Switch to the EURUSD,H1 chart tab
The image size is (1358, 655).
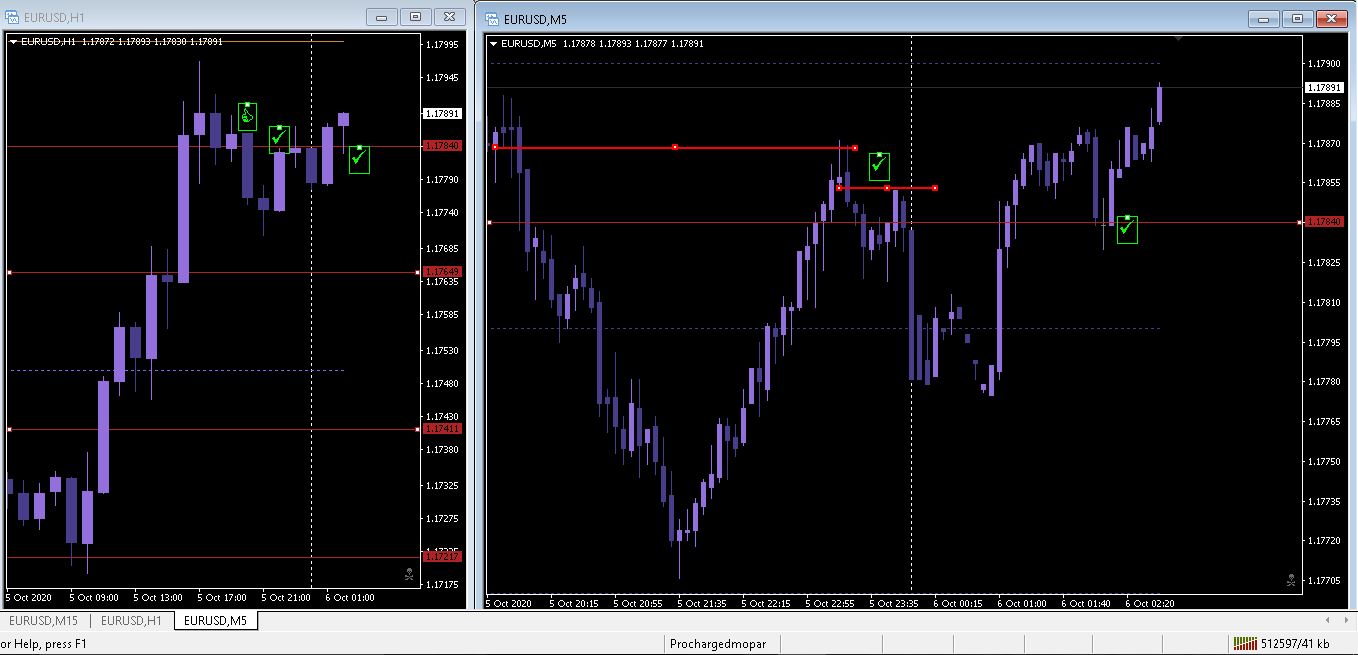pyautogui.click(x=130, y=621)
